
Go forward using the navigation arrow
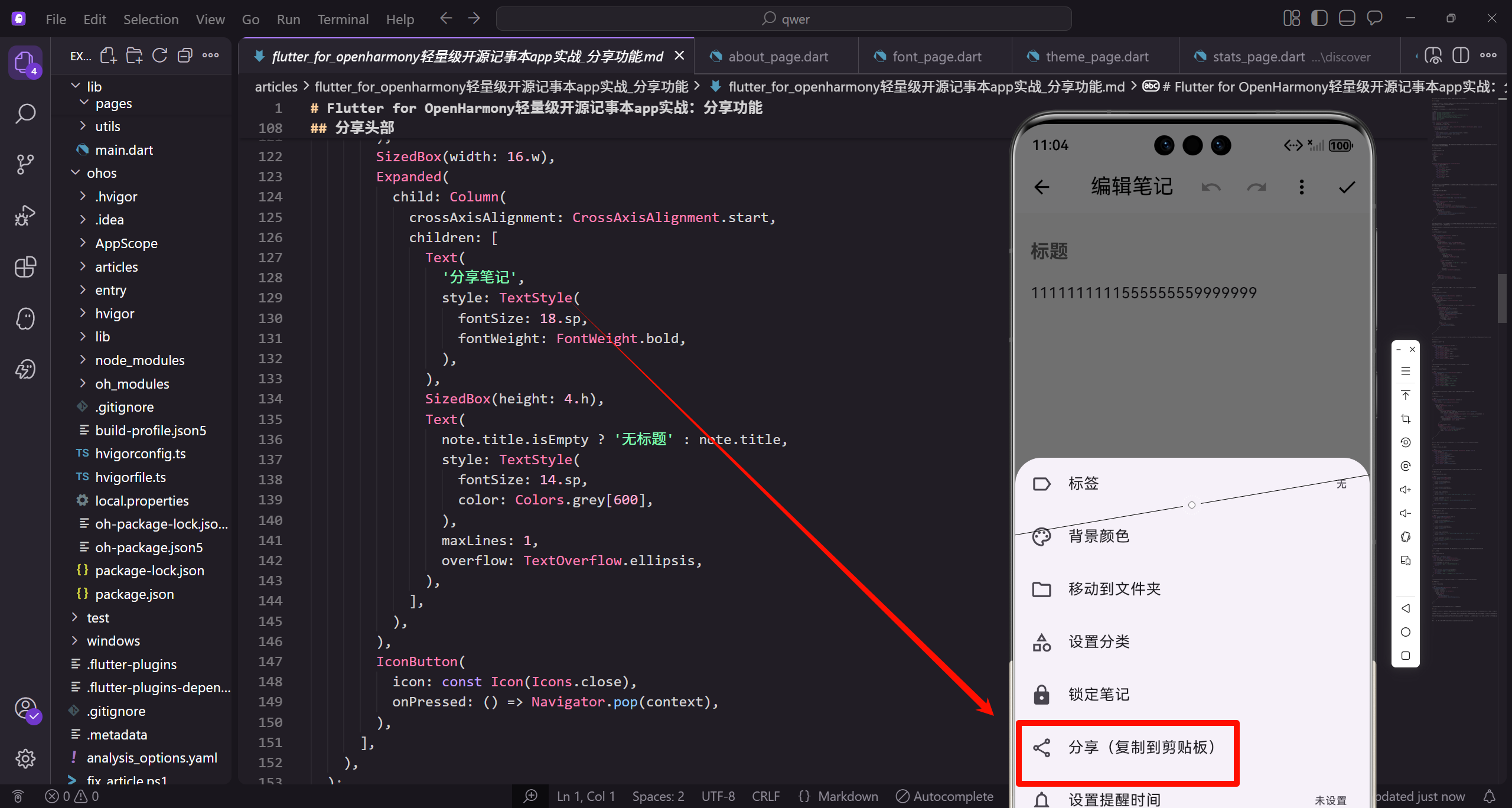[474, 19]
